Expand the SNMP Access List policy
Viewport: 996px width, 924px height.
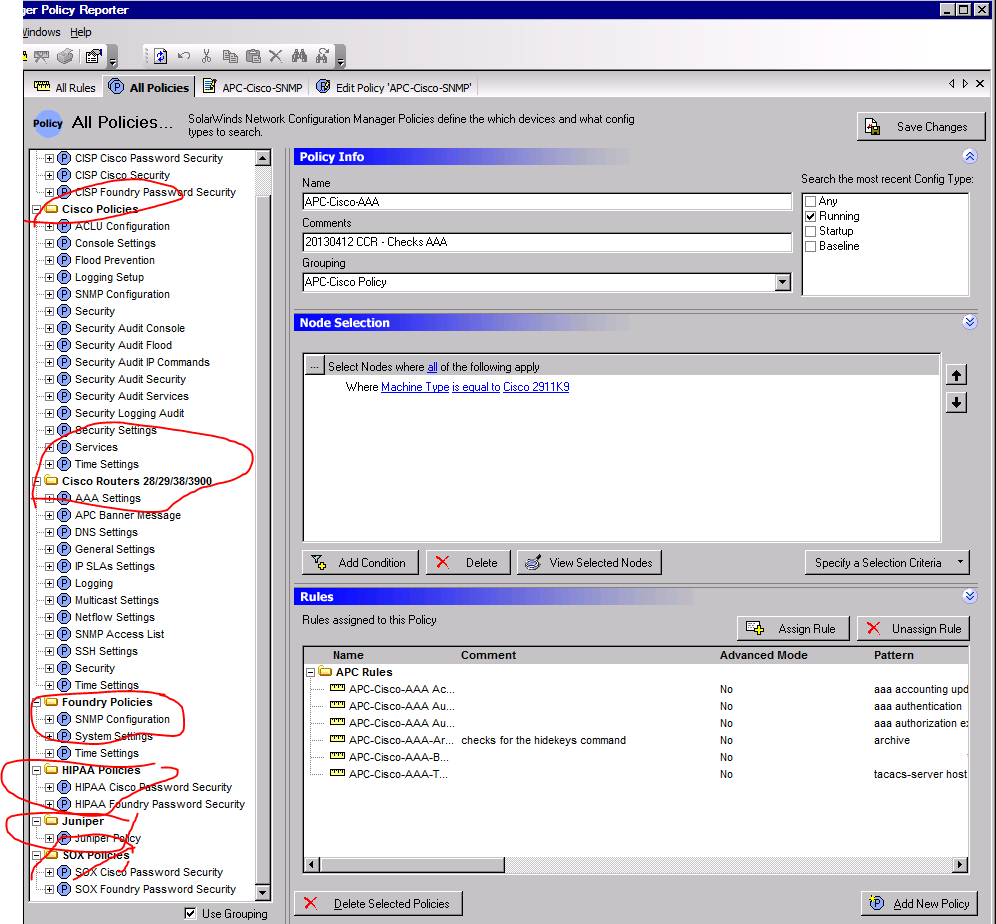click(50, 634)
